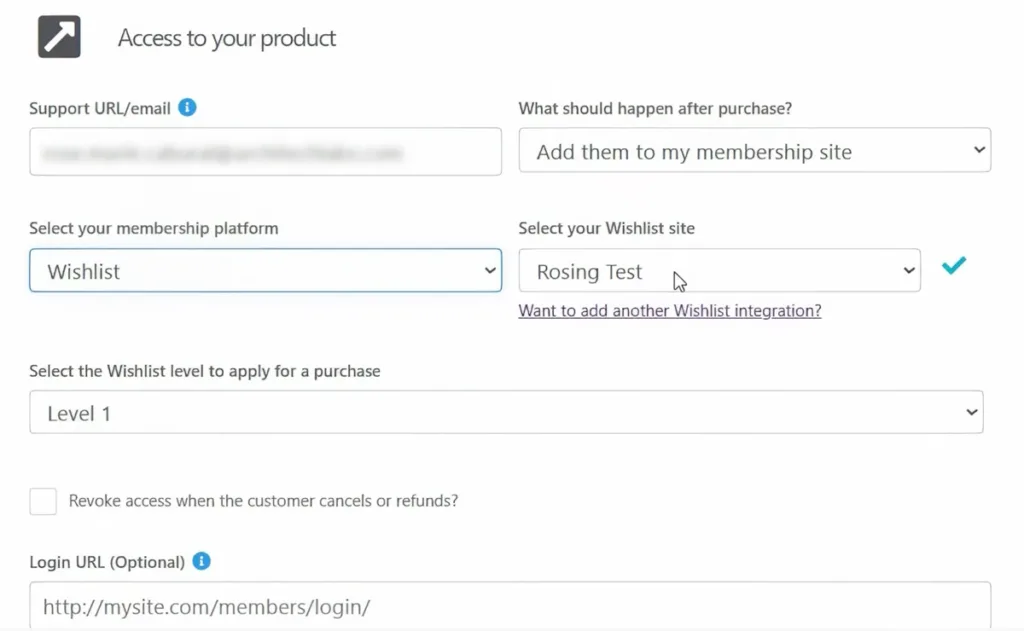Screen dimensions: 1024x631
Task: Click the chevron on the Level 1 dropdown
Action: pos(970,410)
